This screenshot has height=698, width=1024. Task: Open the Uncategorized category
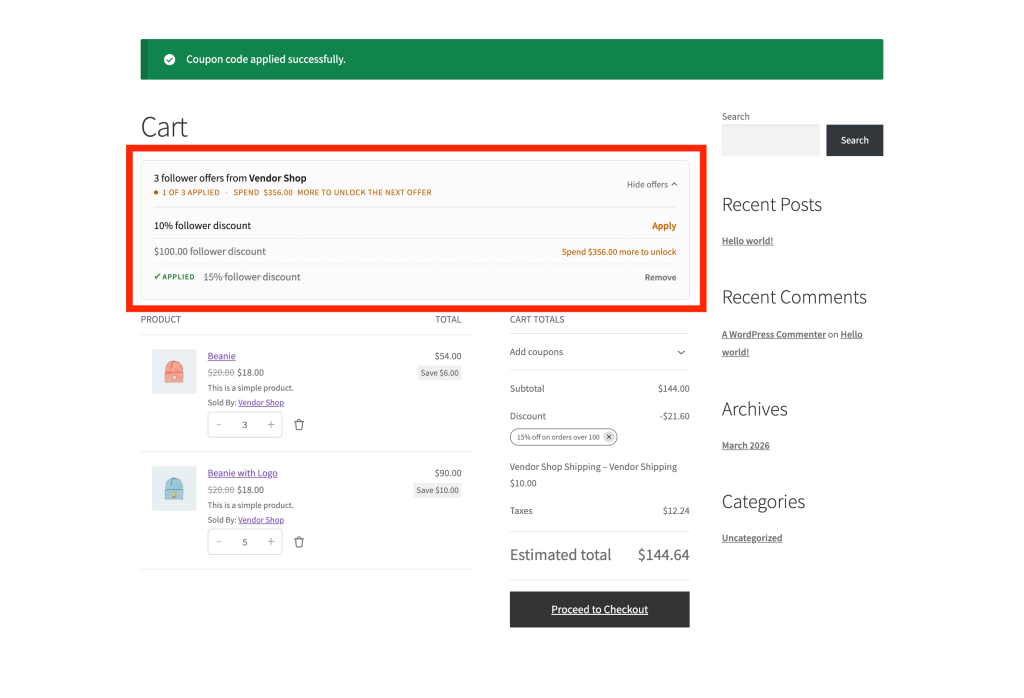tap(752, 538)
